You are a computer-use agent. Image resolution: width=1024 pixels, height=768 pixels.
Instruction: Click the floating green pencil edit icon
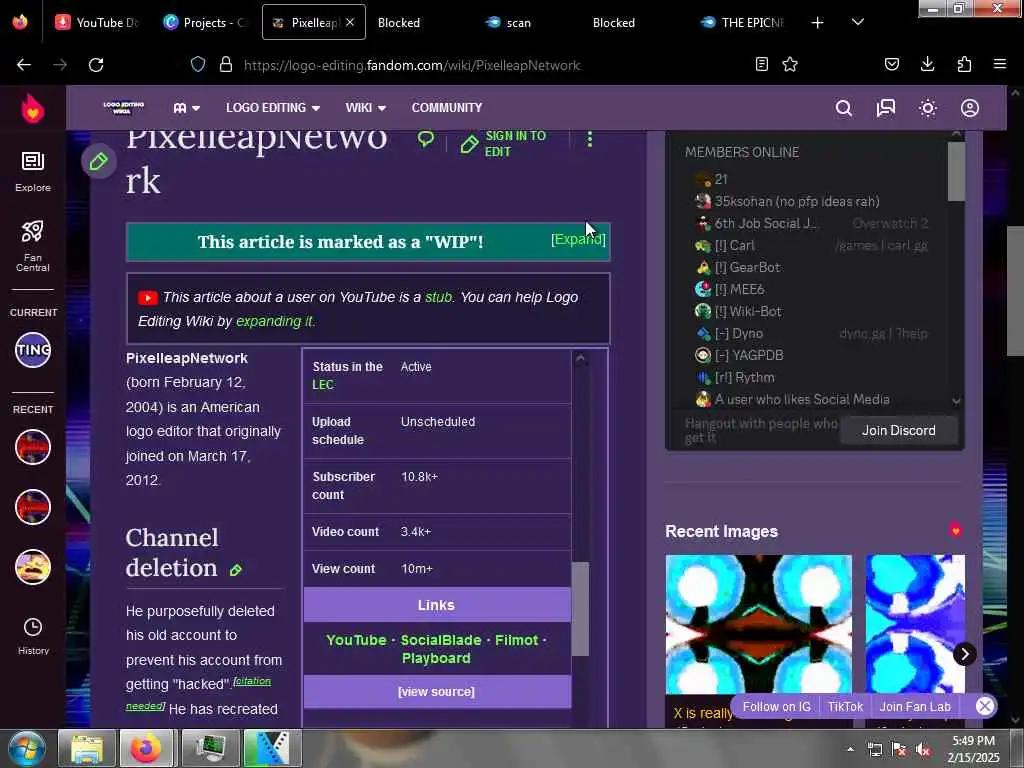pyautogui.click(x=99, y=161)
